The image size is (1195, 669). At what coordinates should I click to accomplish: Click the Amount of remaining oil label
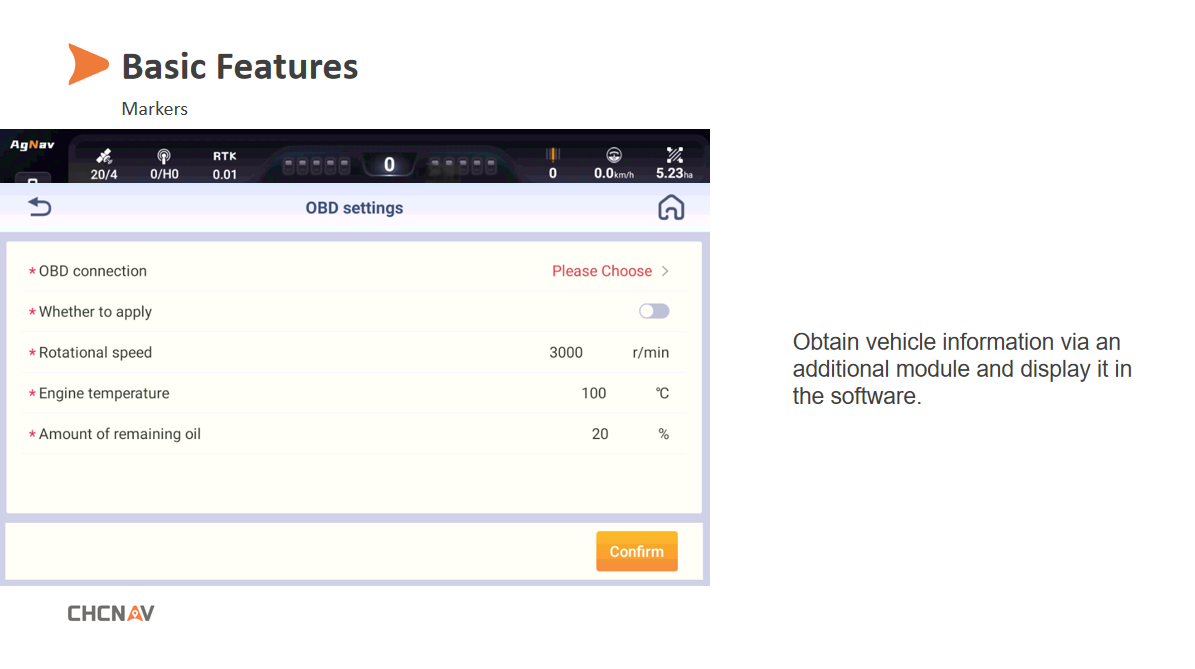click(x=119, y=434)
